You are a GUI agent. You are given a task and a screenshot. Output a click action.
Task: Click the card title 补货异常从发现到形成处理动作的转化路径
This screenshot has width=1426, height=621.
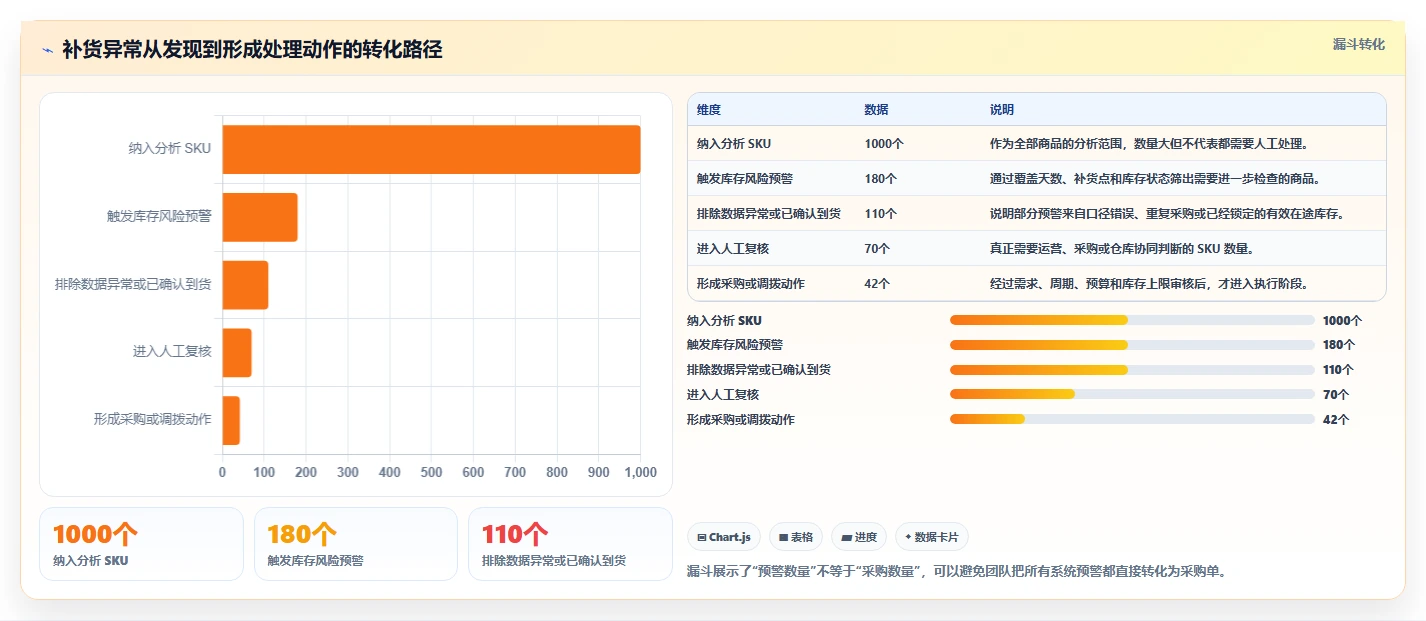pos(252,50)
